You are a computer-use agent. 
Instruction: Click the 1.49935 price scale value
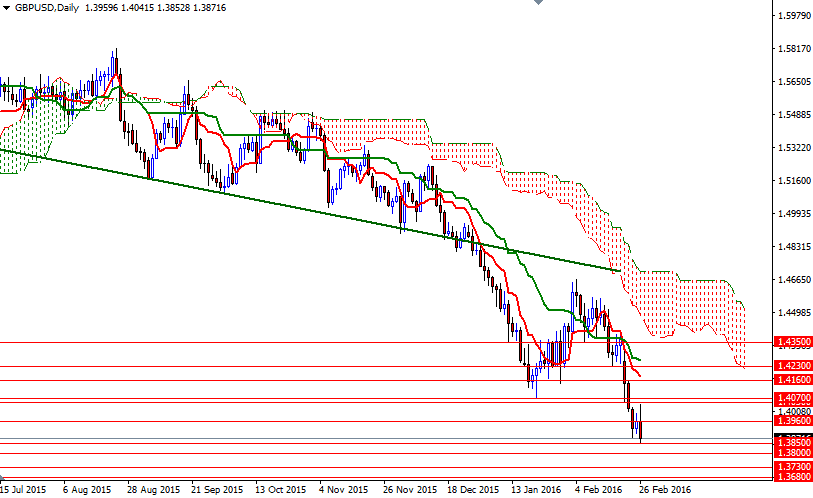click(x=794, y=214)
